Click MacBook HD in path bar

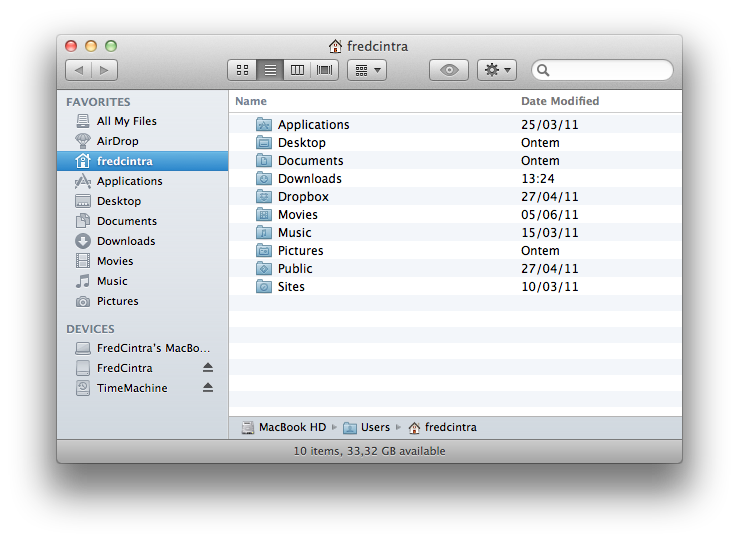pyautogui.click(x=284, y=427)
